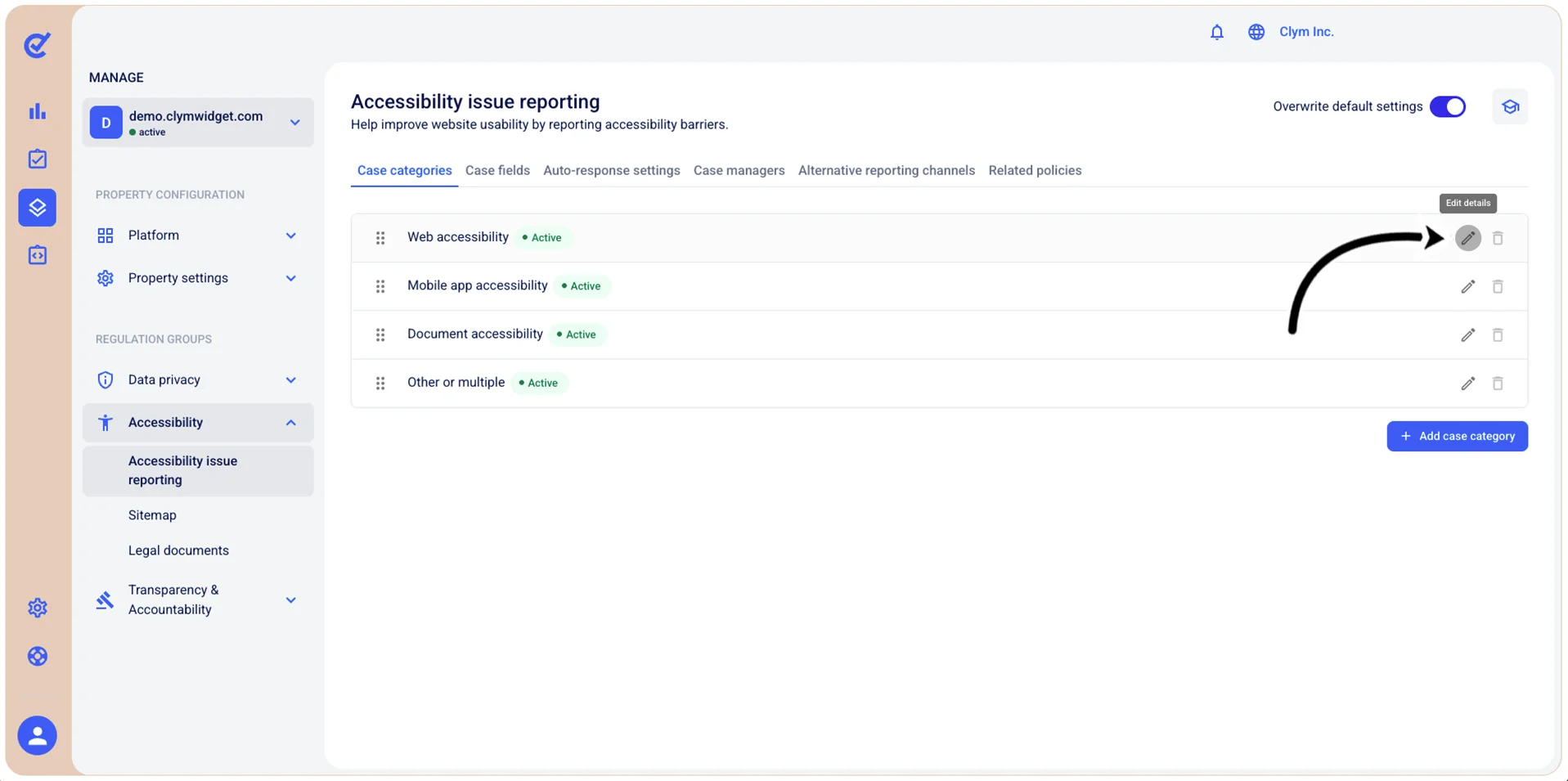Viewport: 1568px width, 781px height.
Task: Click the Clym Inc. account name
Action: click(1306, 32)
